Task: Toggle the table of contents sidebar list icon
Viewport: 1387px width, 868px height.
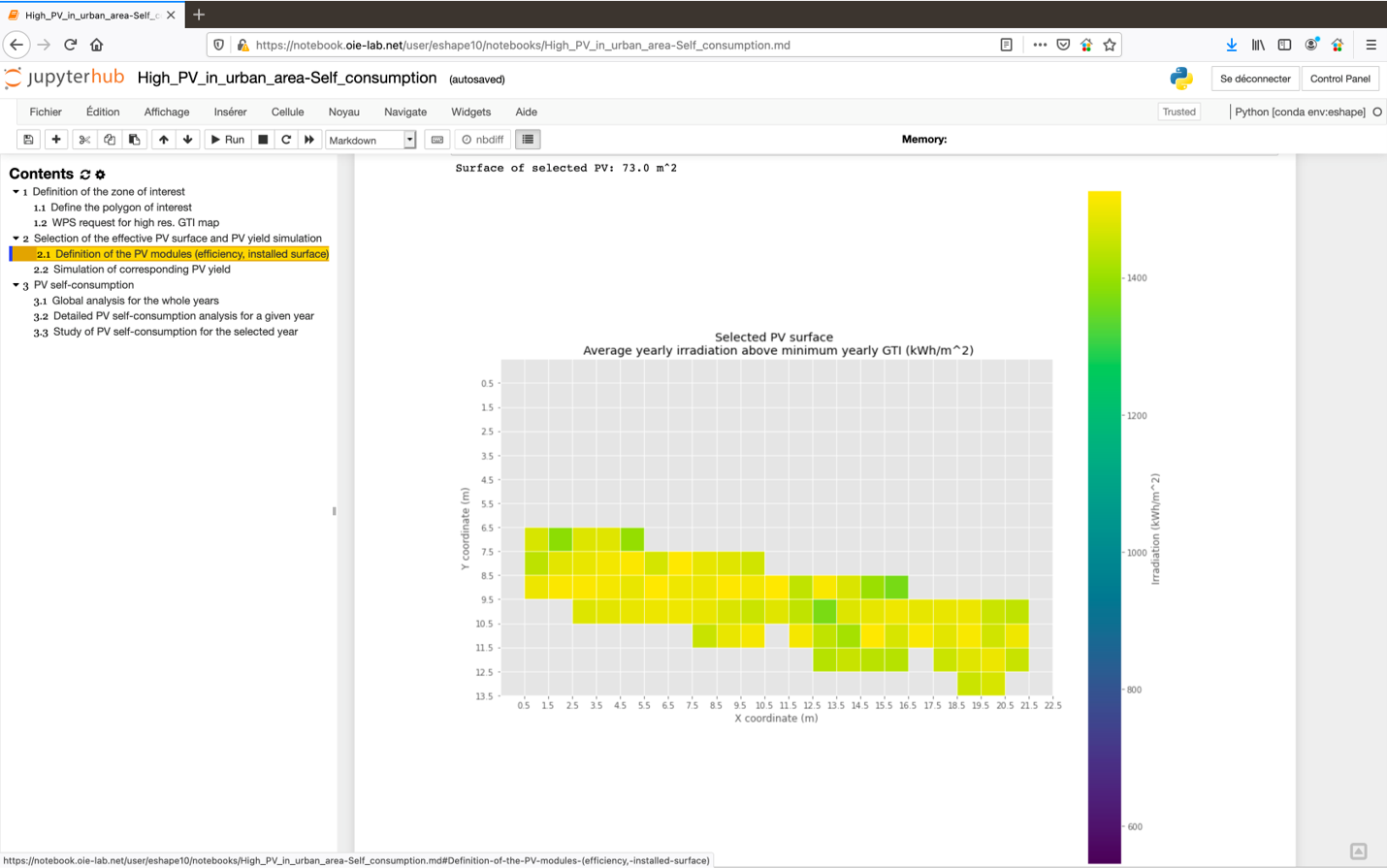Action: click(527, 139)
